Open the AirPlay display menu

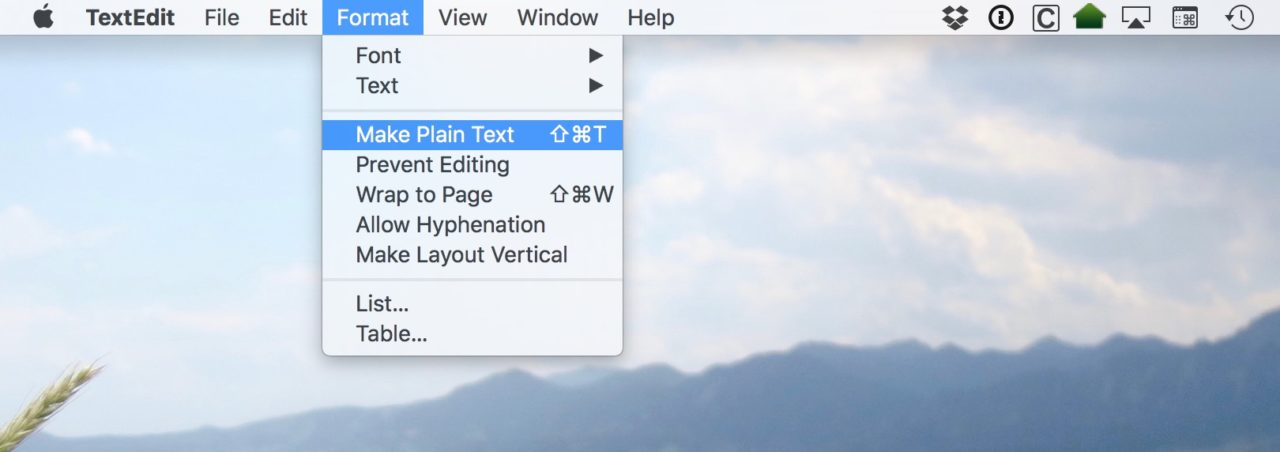(1136, 17)
